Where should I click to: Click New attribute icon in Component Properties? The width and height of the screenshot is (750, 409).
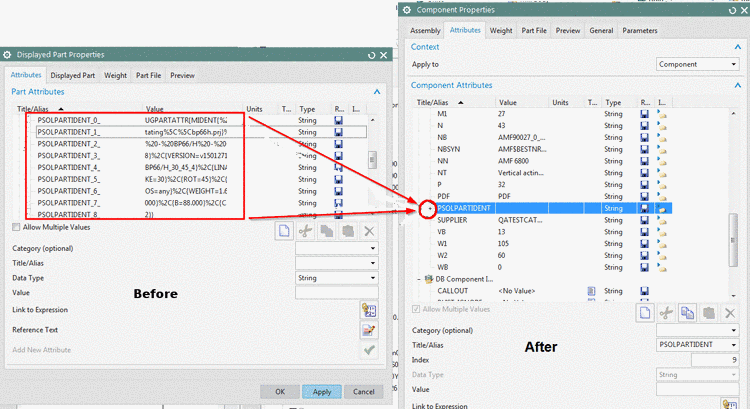645,313
